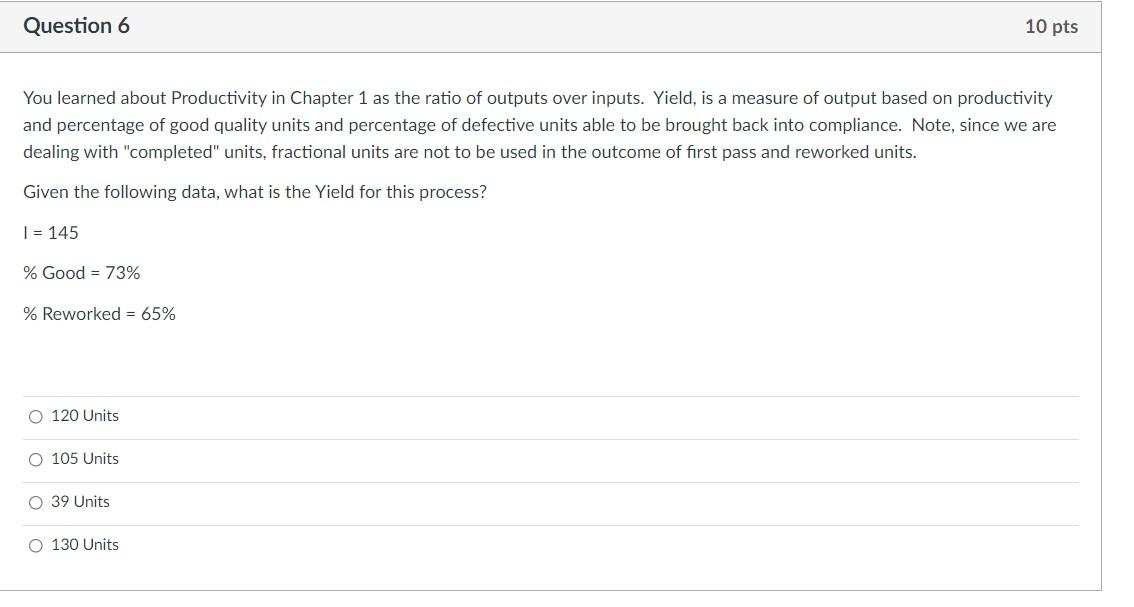Click the 105 Units option label
Image resolution: width=1134 pixels, height=607 pixels.
click(x=84, y=458)
